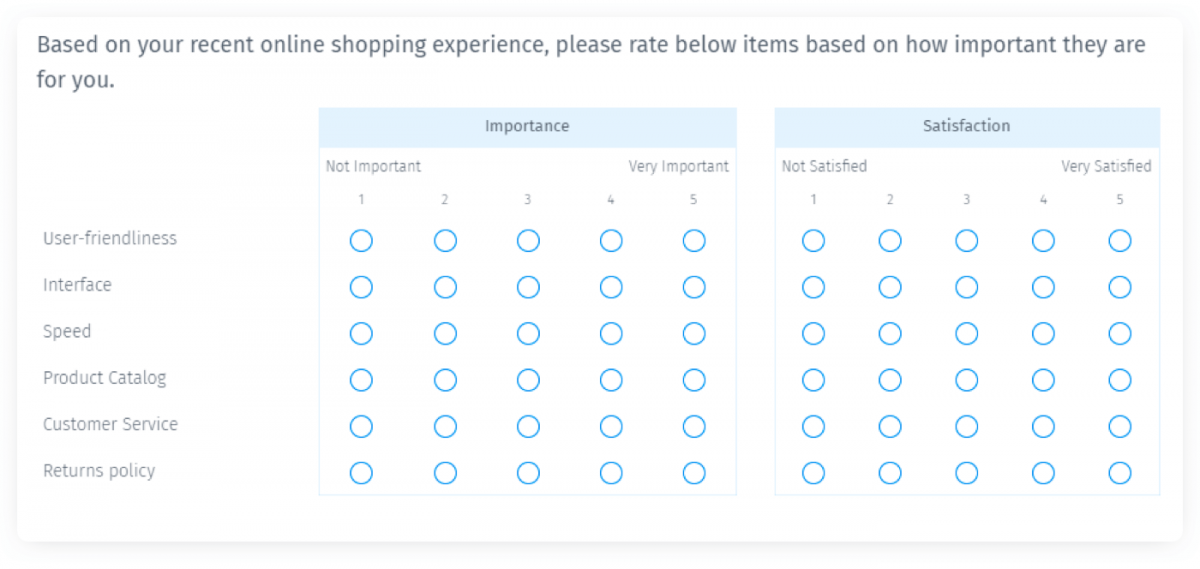Rate Customer Service importance 5

pos(694,426)
